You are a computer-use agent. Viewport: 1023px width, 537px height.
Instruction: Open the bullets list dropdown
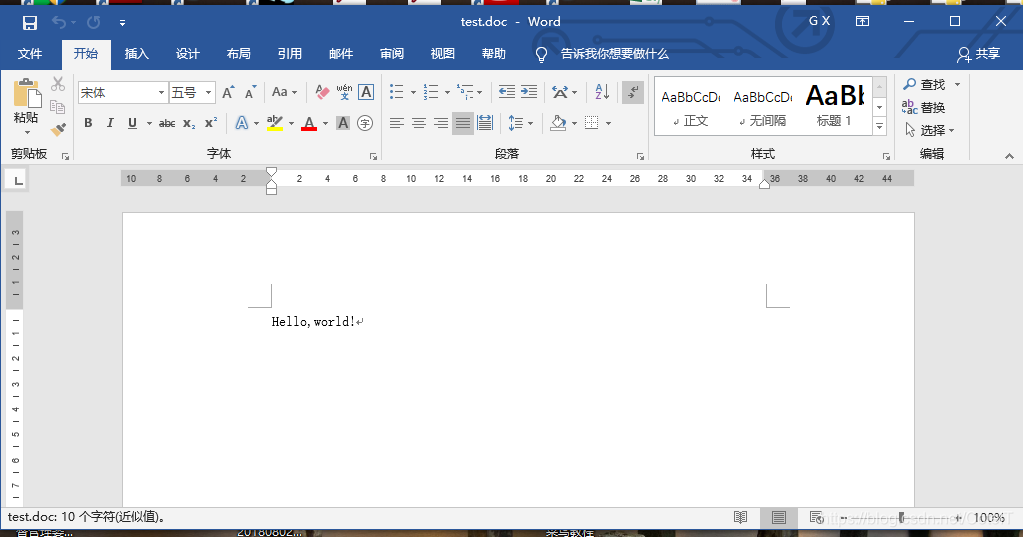coord(413,93)
